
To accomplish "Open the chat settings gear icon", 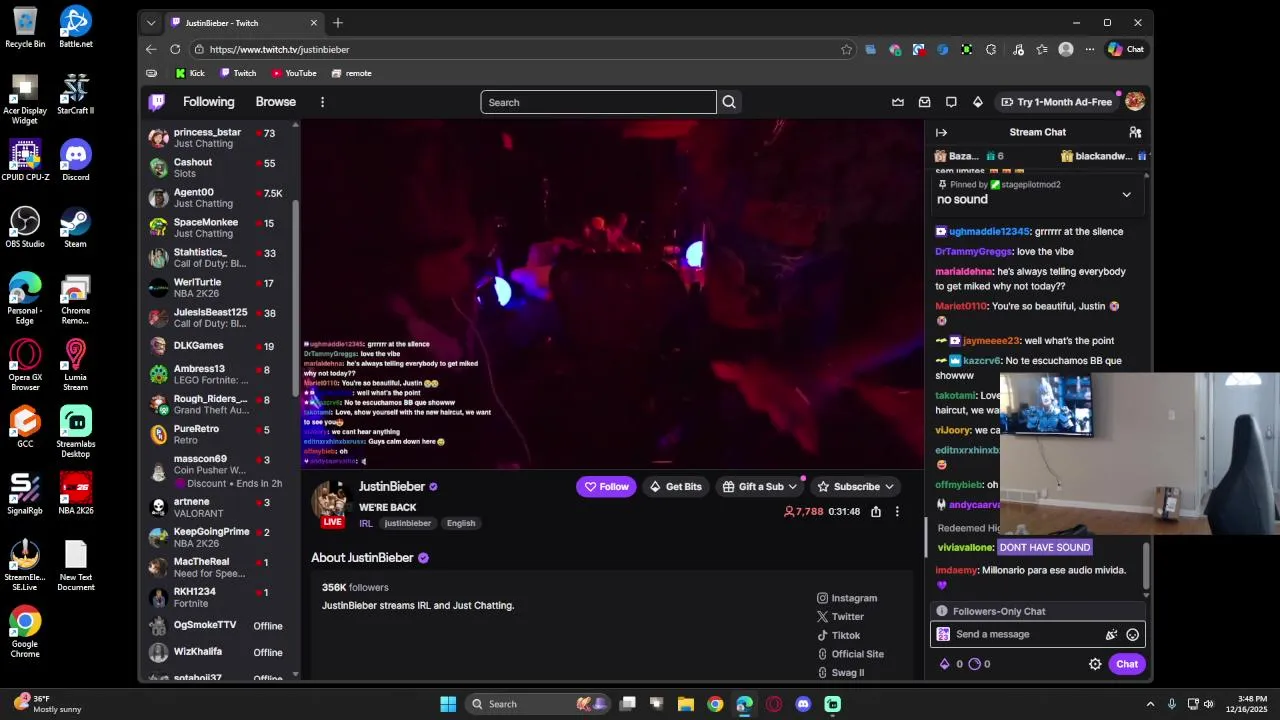I will 1095,664.
